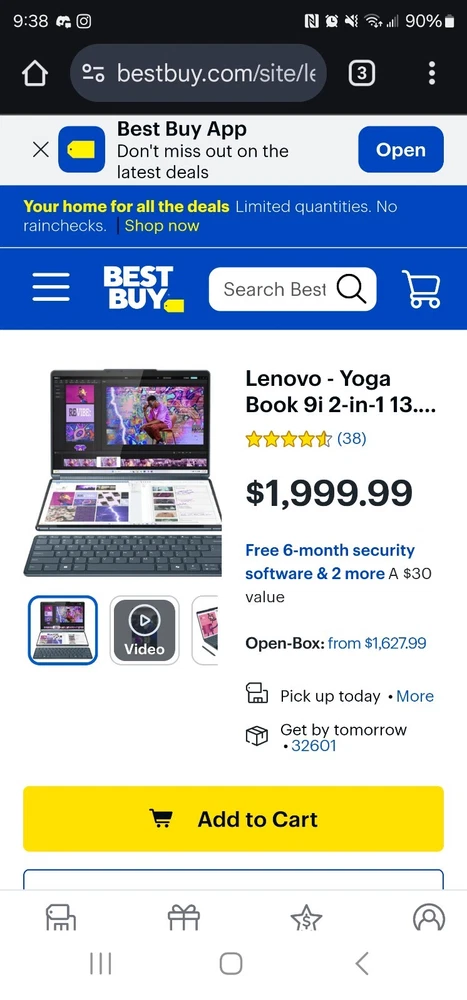The height and width of the screenshot is (1000, 467).
Task: Open the gift ideas icon in bottom bar
Action: pos(184,918)
